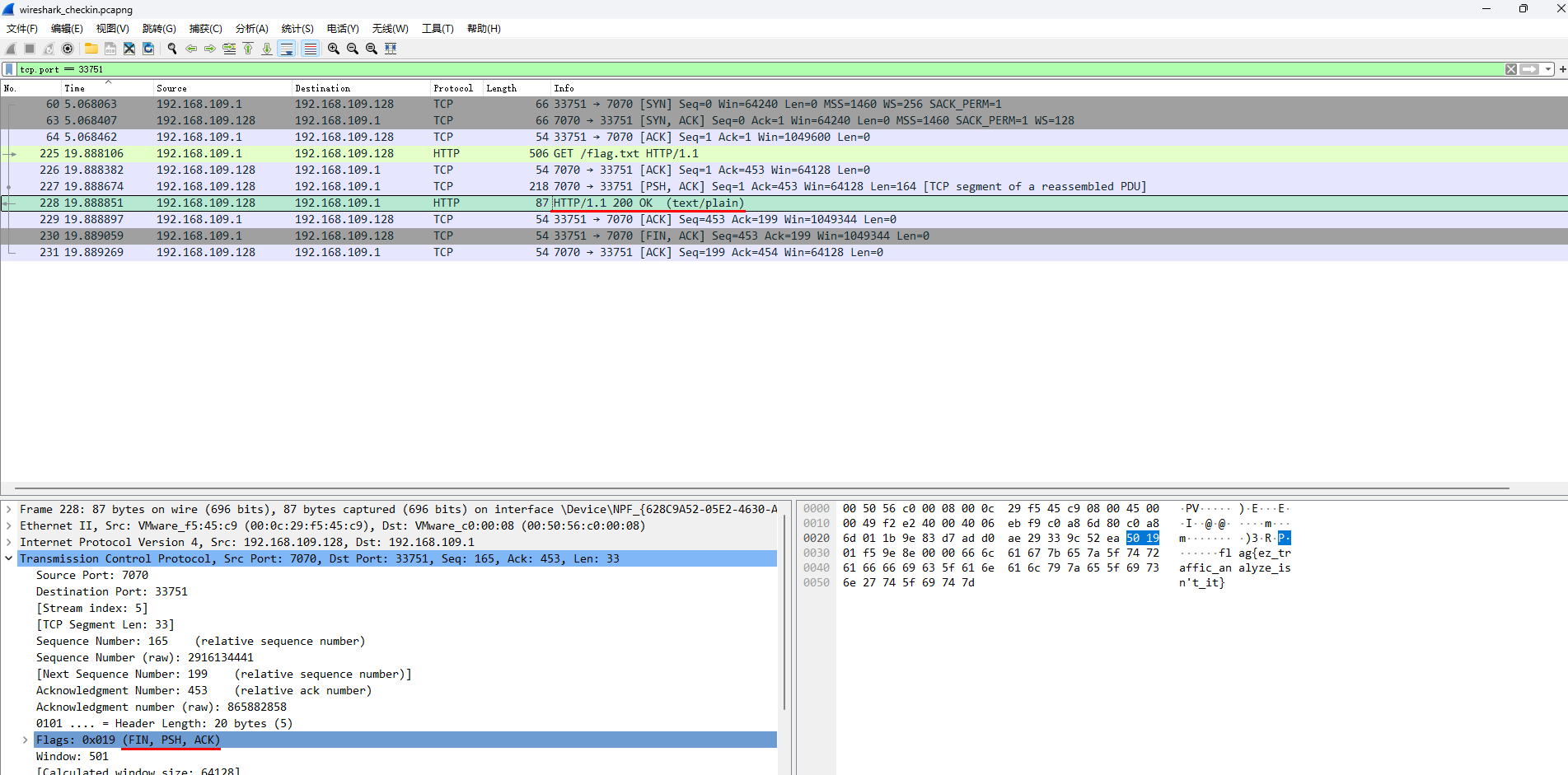
Task: Expand the Flags 0x019 tree row
Action: click(26, 740)
